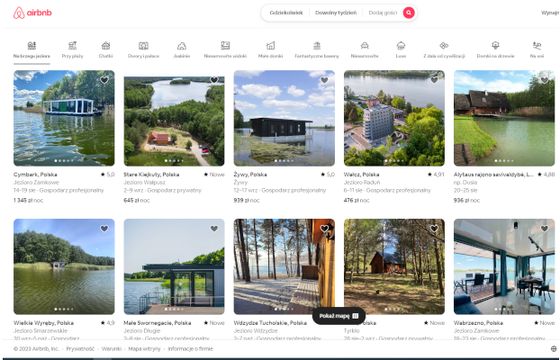Image resolution: width=560 pixels, height=360 pixels.
Task: Select the Przy plaży category icon
Action: pos(72,45)
